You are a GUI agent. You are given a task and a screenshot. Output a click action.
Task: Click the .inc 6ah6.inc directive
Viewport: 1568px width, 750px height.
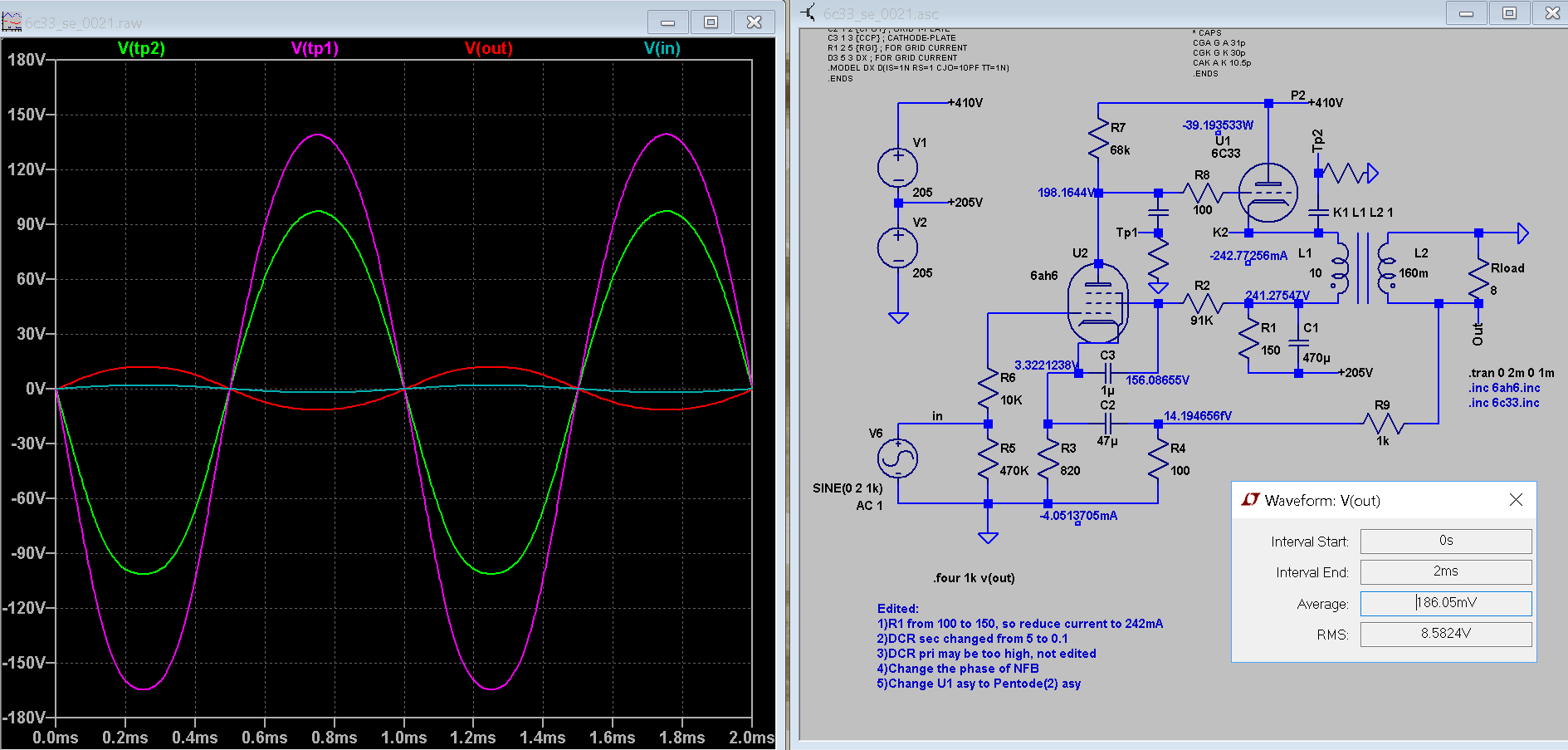click(x=1504, y=388)
